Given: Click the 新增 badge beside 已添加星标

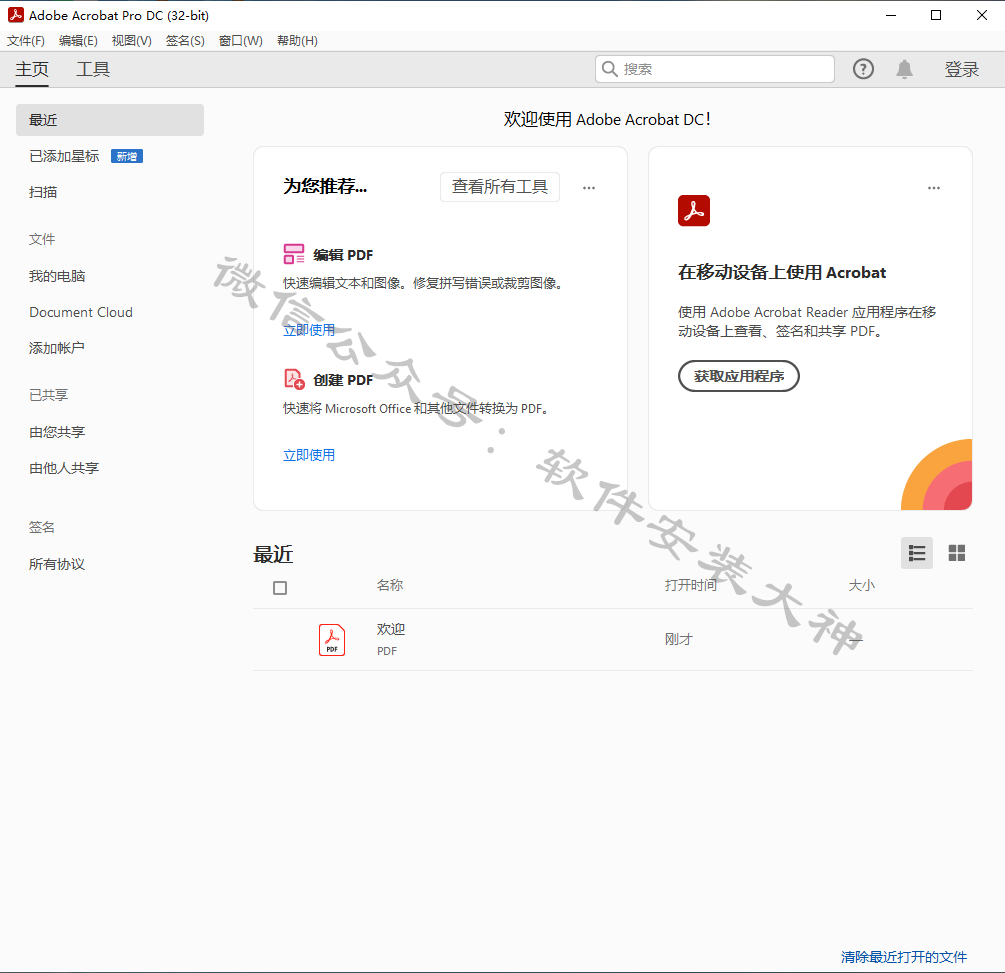Looking at the screenshot, I should (x=126, y=156).
